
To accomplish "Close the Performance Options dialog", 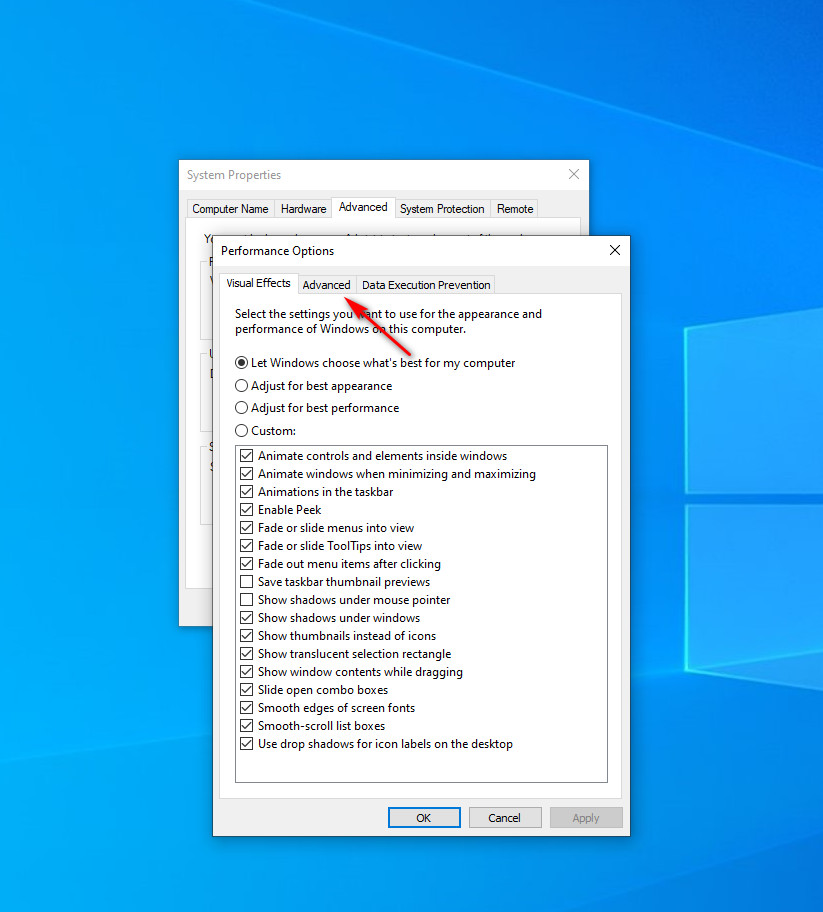I will pos(614,250).
